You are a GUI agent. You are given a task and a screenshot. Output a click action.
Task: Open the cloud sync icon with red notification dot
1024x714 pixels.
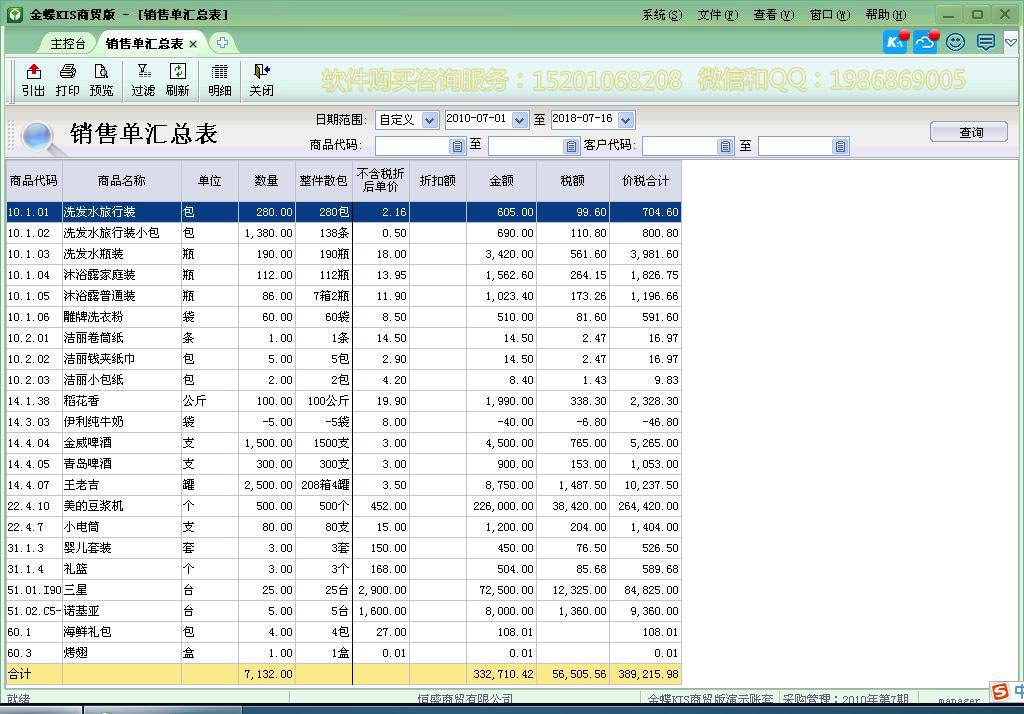(x=923, y=42)
